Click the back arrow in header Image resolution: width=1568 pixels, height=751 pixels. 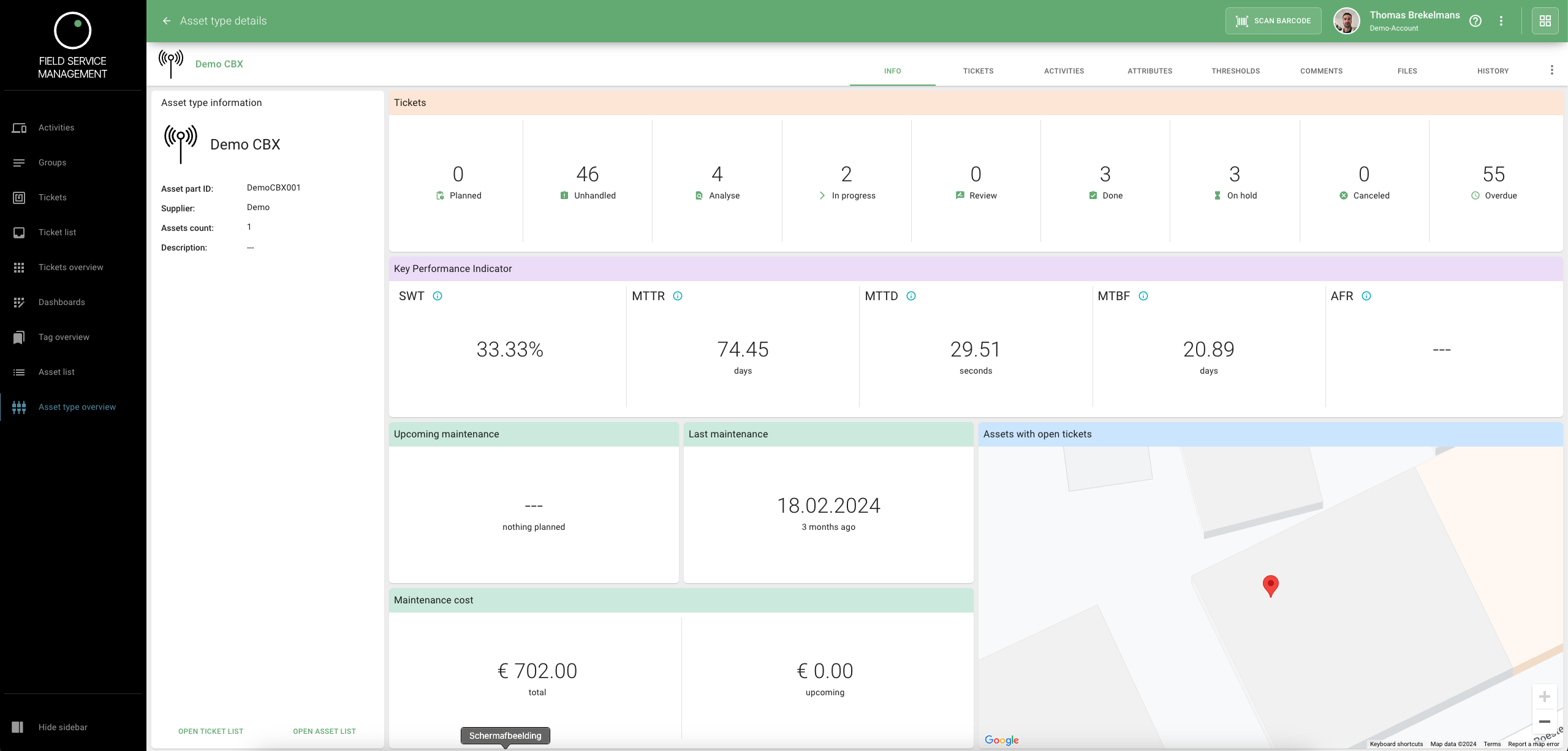tap(167, 21)
